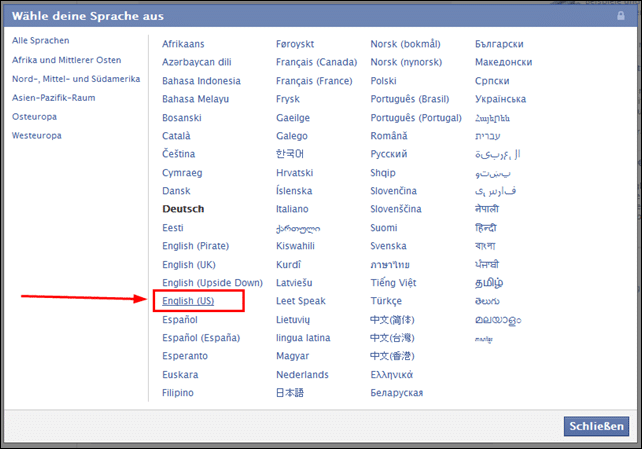Choose Euskara language
The width and height of the screenshot is (642, 449).
pyautogui.click(x=180, y=375)
